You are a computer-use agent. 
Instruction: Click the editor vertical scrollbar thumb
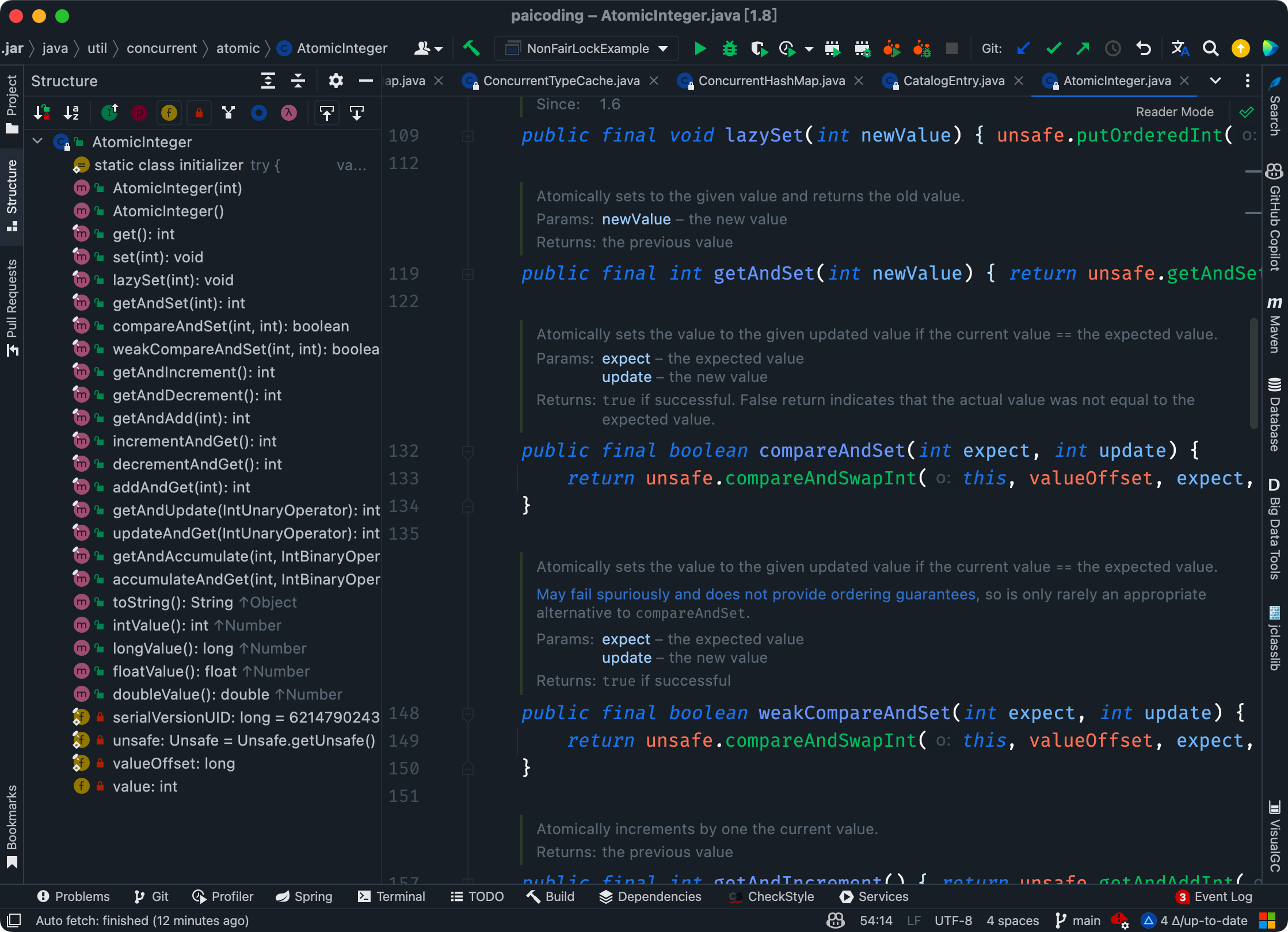(1253, 374)
